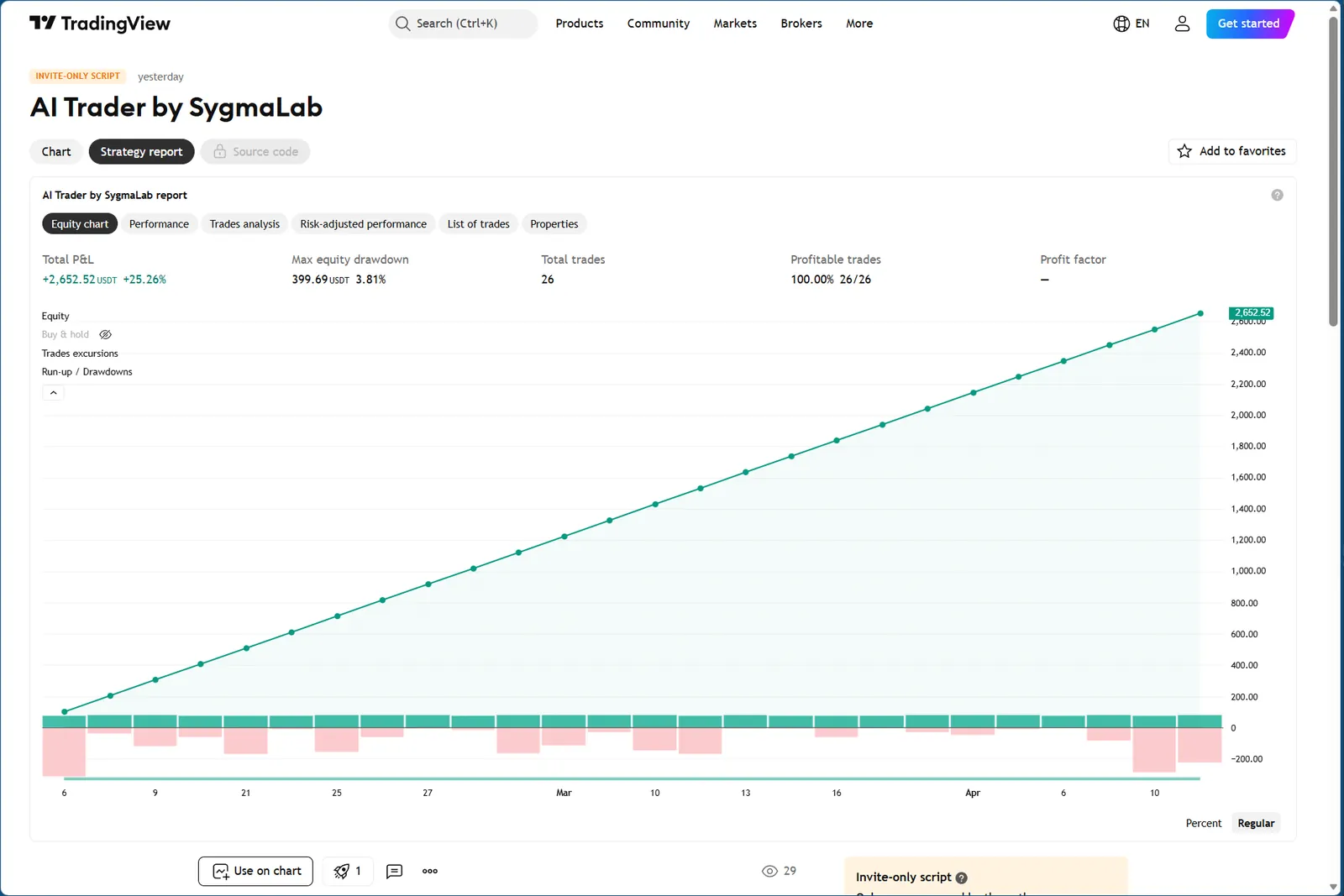
Task: Click the Invite-only script help icon
Action: point(962,878)
